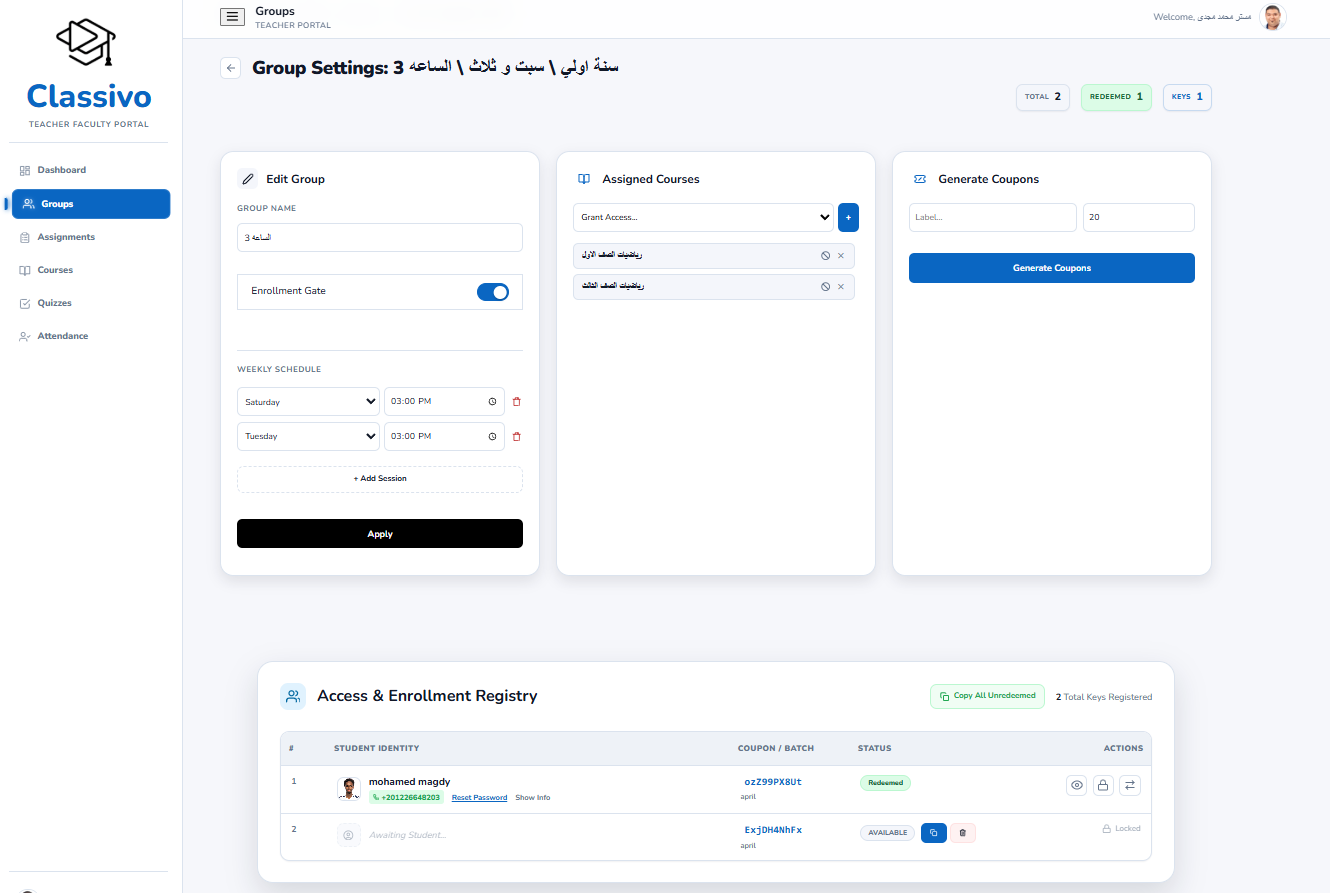The width and height of the screenshot is (1330, 893).
Task: Copy coupon ExjDH4NhFx with the blue copy icon
Action: [x=933, y=832]
